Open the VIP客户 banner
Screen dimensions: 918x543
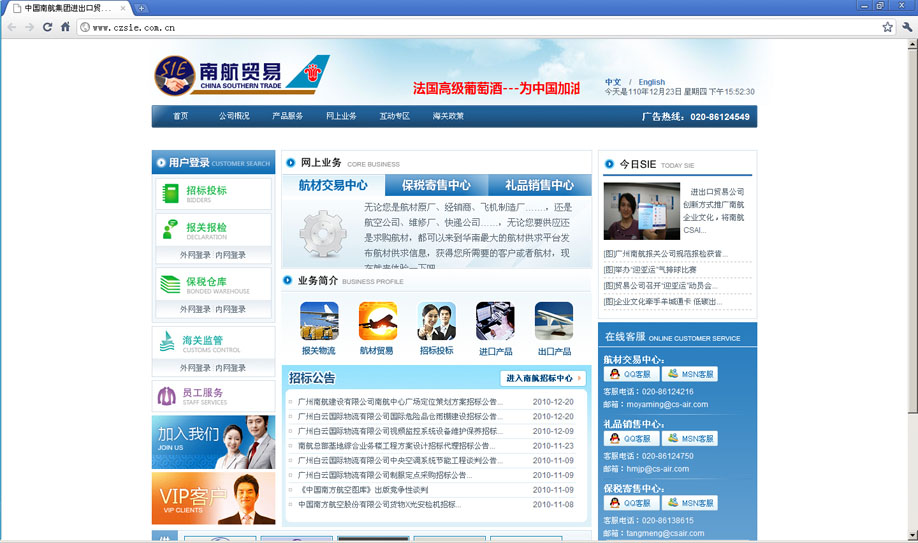click(213, 498)
